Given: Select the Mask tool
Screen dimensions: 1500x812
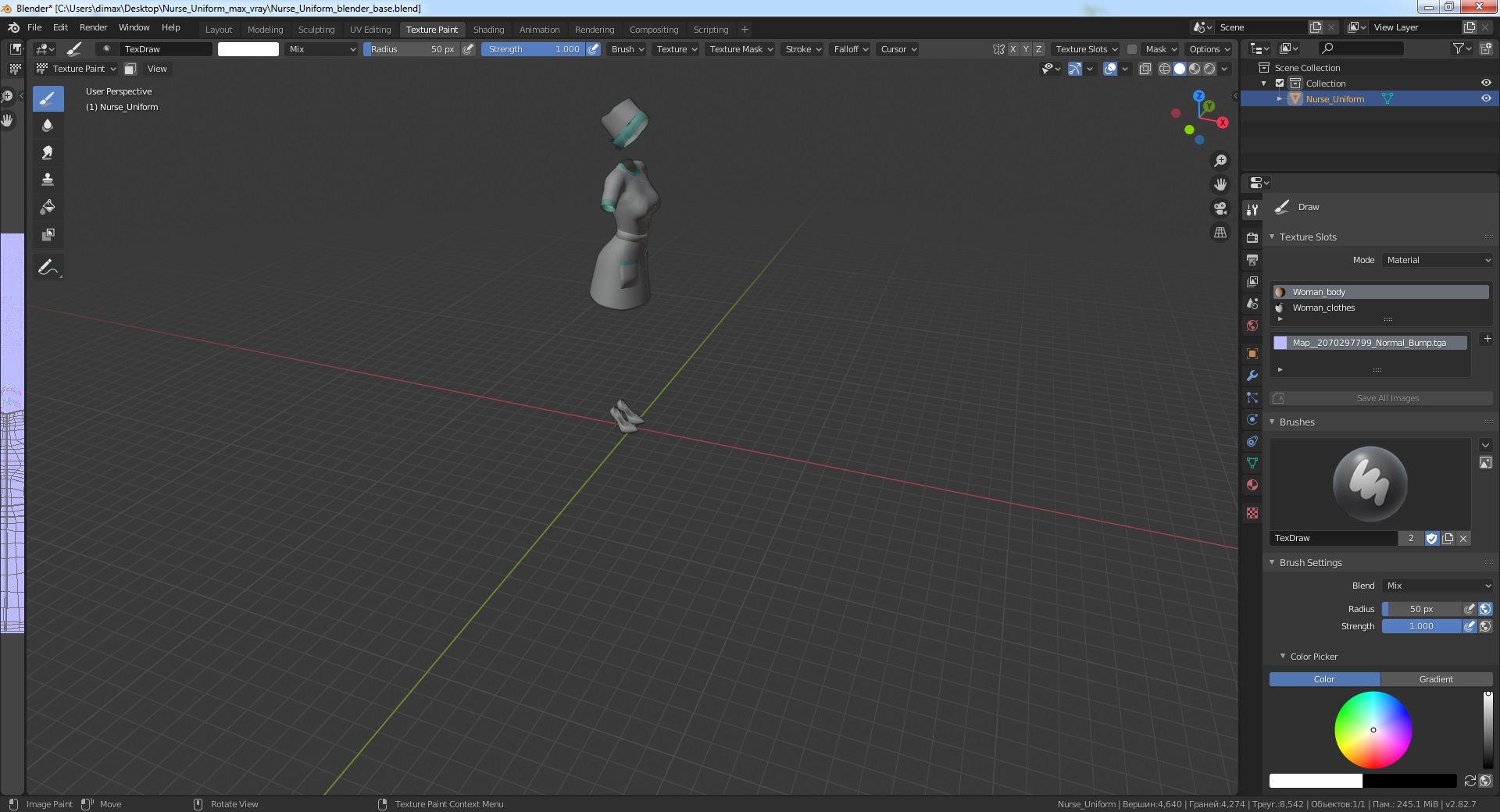Looking at the screenshot, I should (x=48, y=234).
